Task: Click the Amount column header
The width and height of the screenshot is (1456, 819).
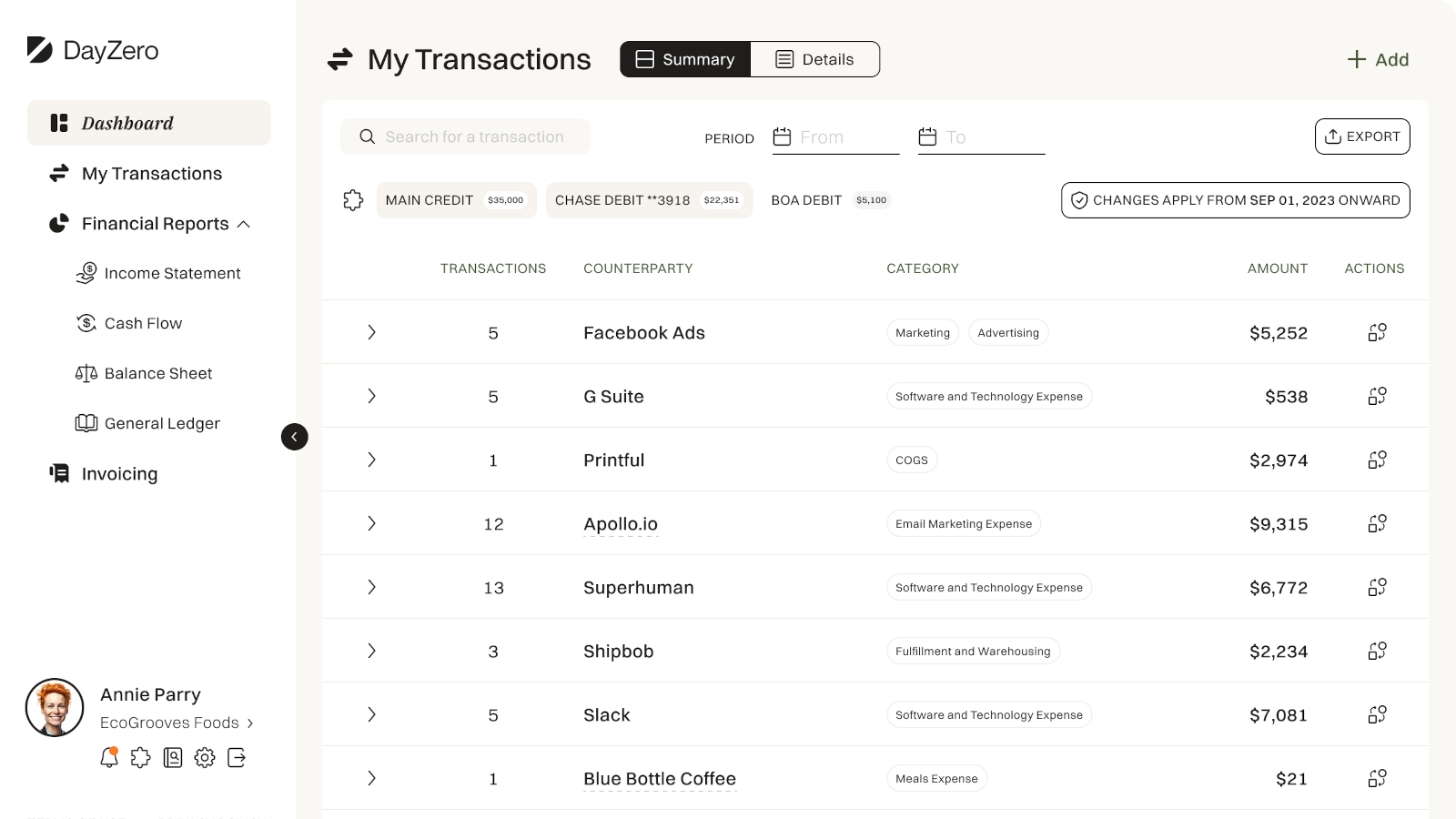Action: (x=1278, y=268)
